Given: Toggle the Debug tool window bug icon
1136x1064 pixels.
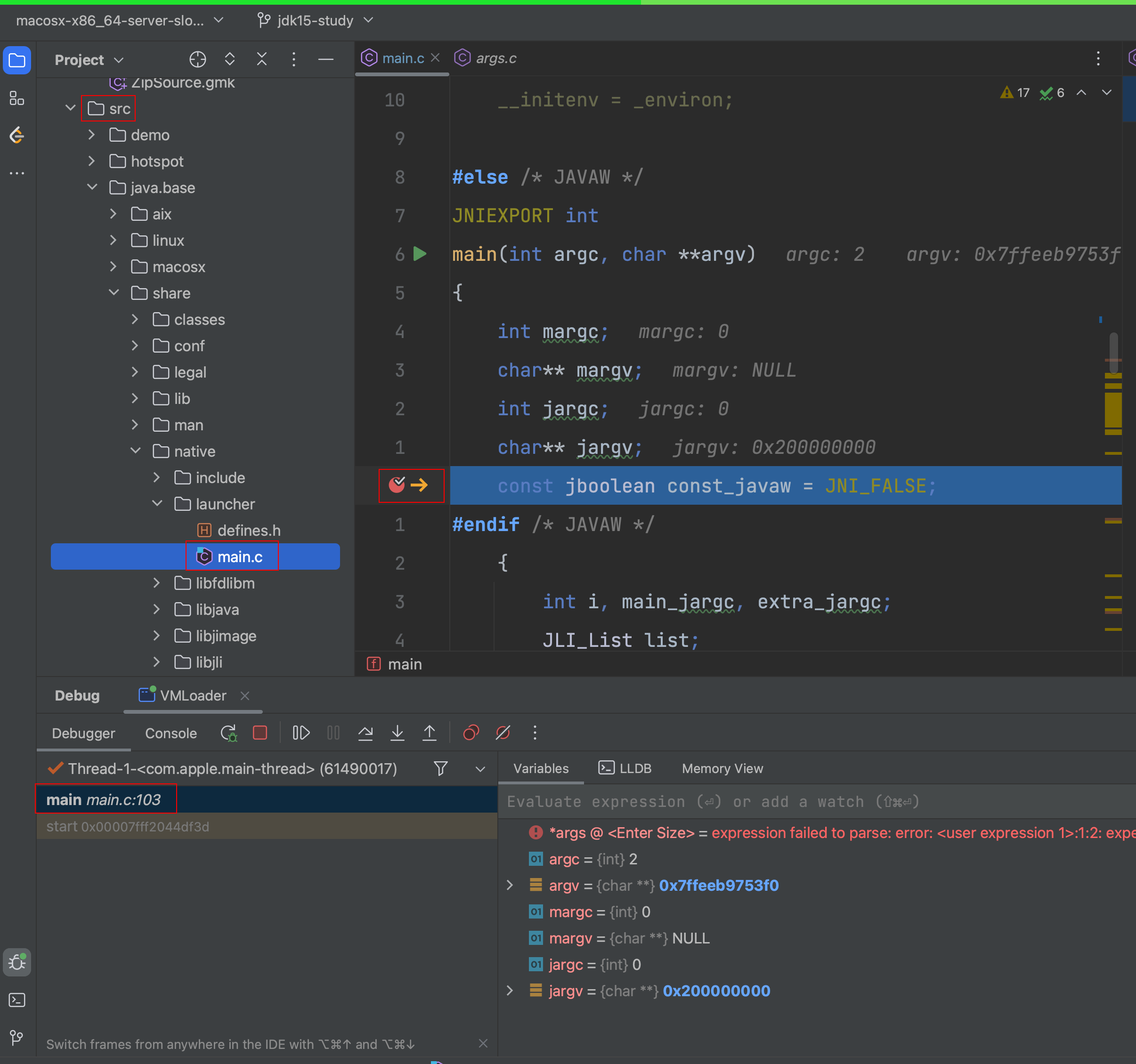Looking at the screenshot, I should [x=17, y=962].
